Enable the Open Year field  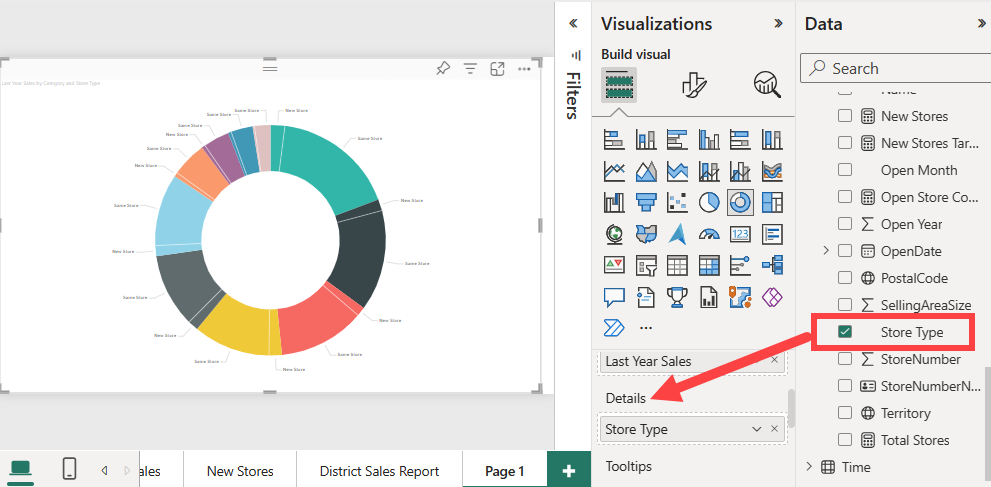[x=845, y=224]
